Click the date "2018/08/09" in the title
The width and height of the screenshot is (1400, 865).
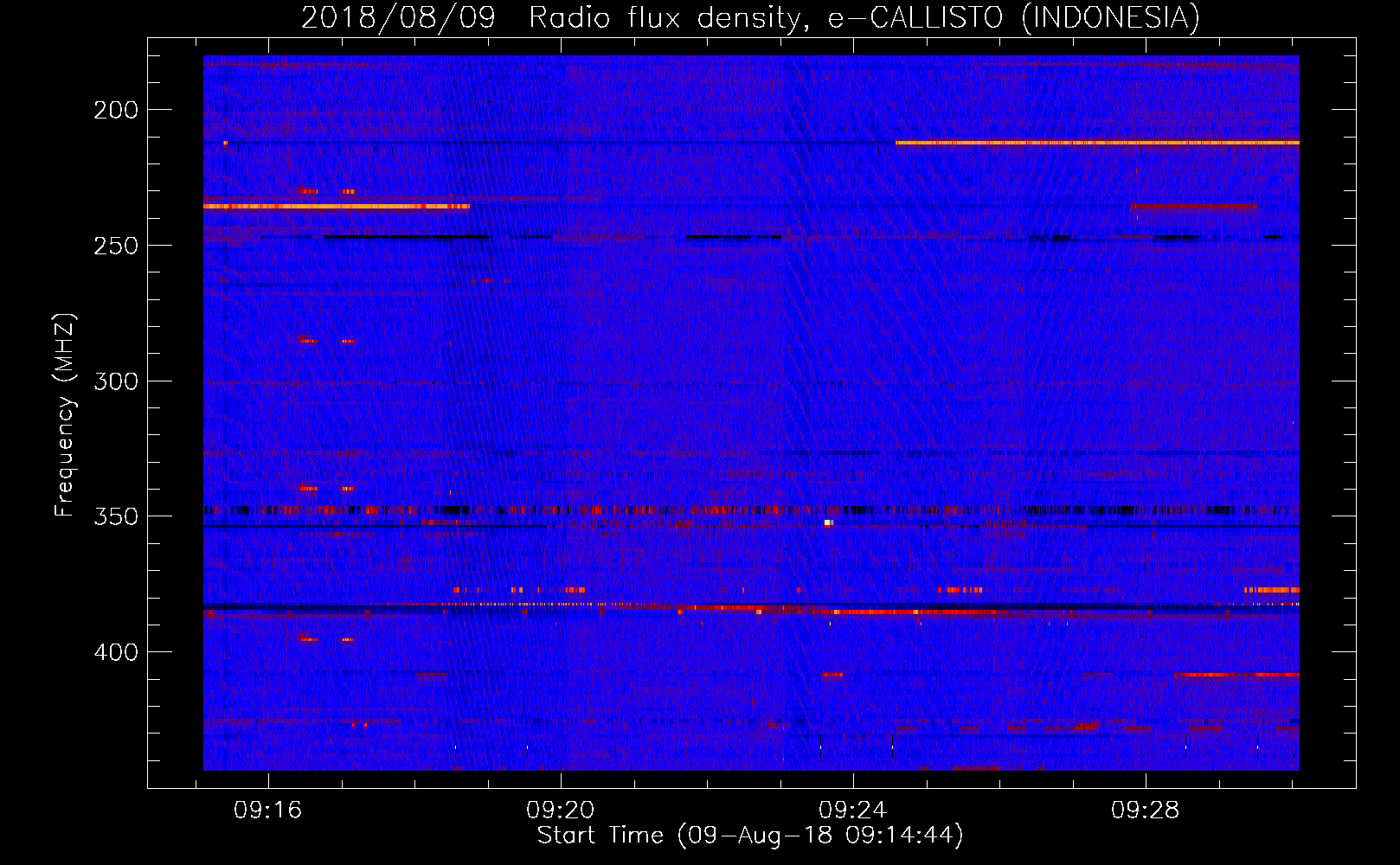click(398, 17)
